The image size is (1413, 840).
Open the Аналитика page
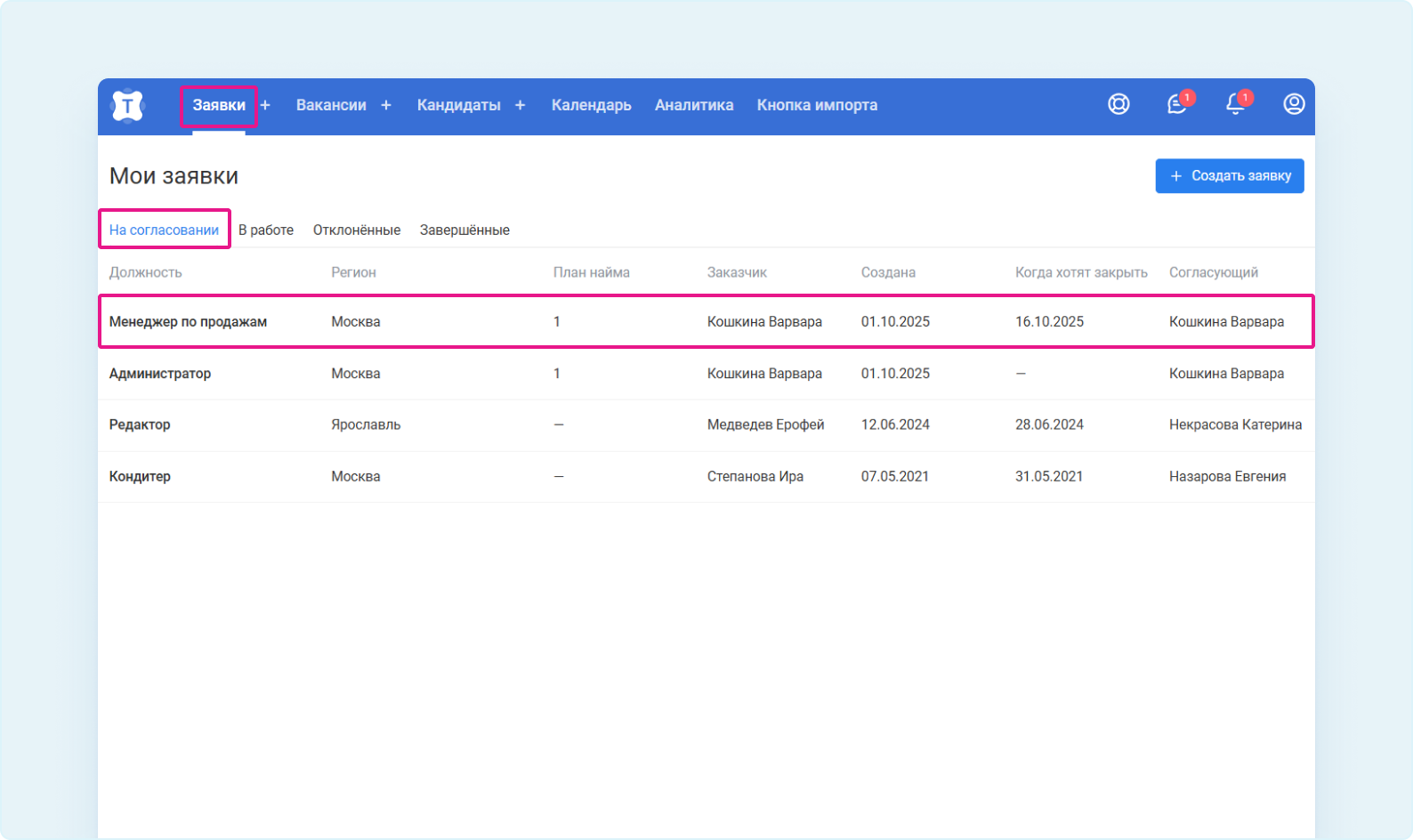tap(694, 105)
